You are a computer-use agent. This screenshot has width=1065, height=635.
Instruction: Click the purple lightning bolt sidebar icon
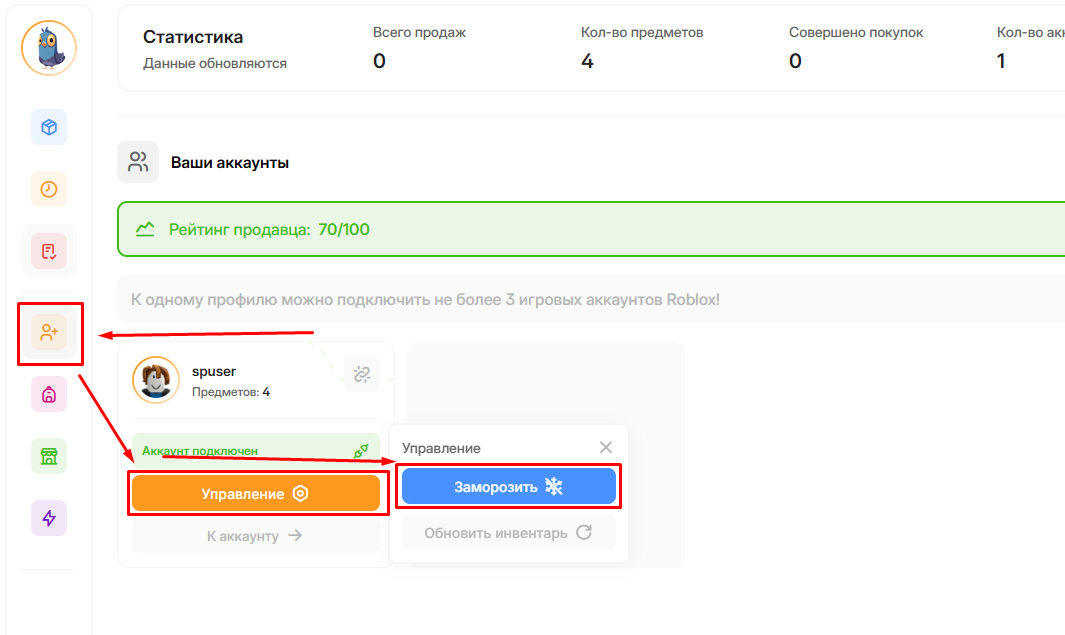coord(49,518)
